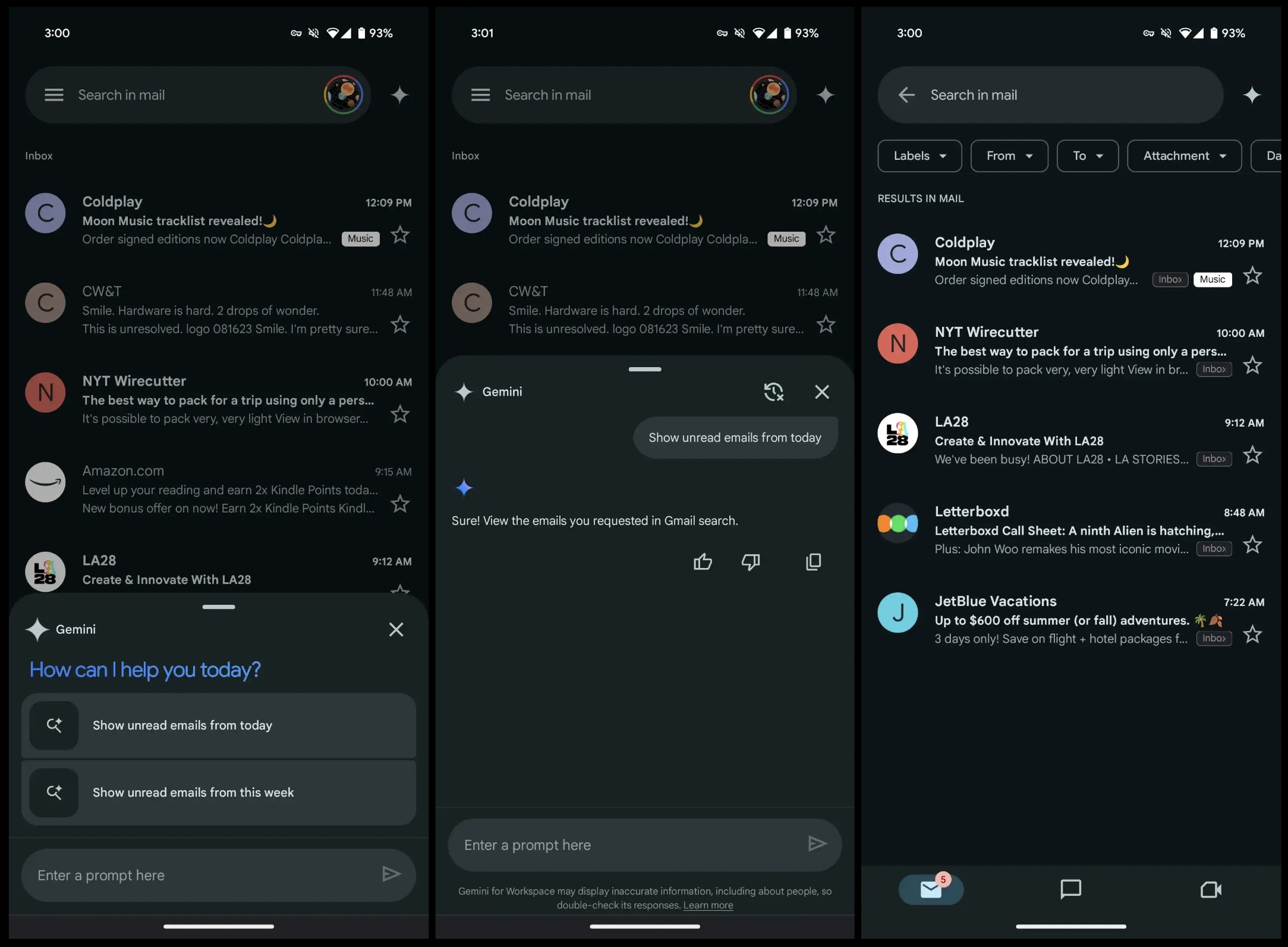Give thumbs down to Gemini response
This screenshot has height=947, width=1288.
pyautogui.click(x=751, y=562)
